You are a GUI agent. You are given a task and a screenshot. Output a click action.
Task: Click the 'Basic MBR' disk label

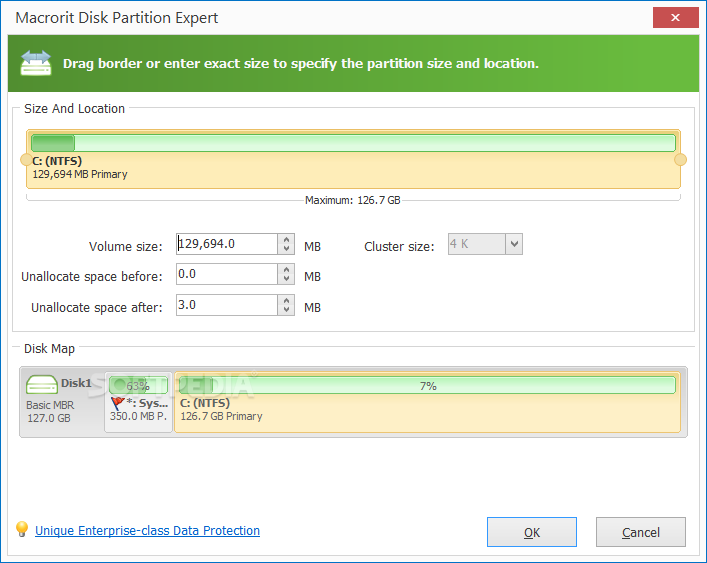pyautogui.click(x=50, y=405)
